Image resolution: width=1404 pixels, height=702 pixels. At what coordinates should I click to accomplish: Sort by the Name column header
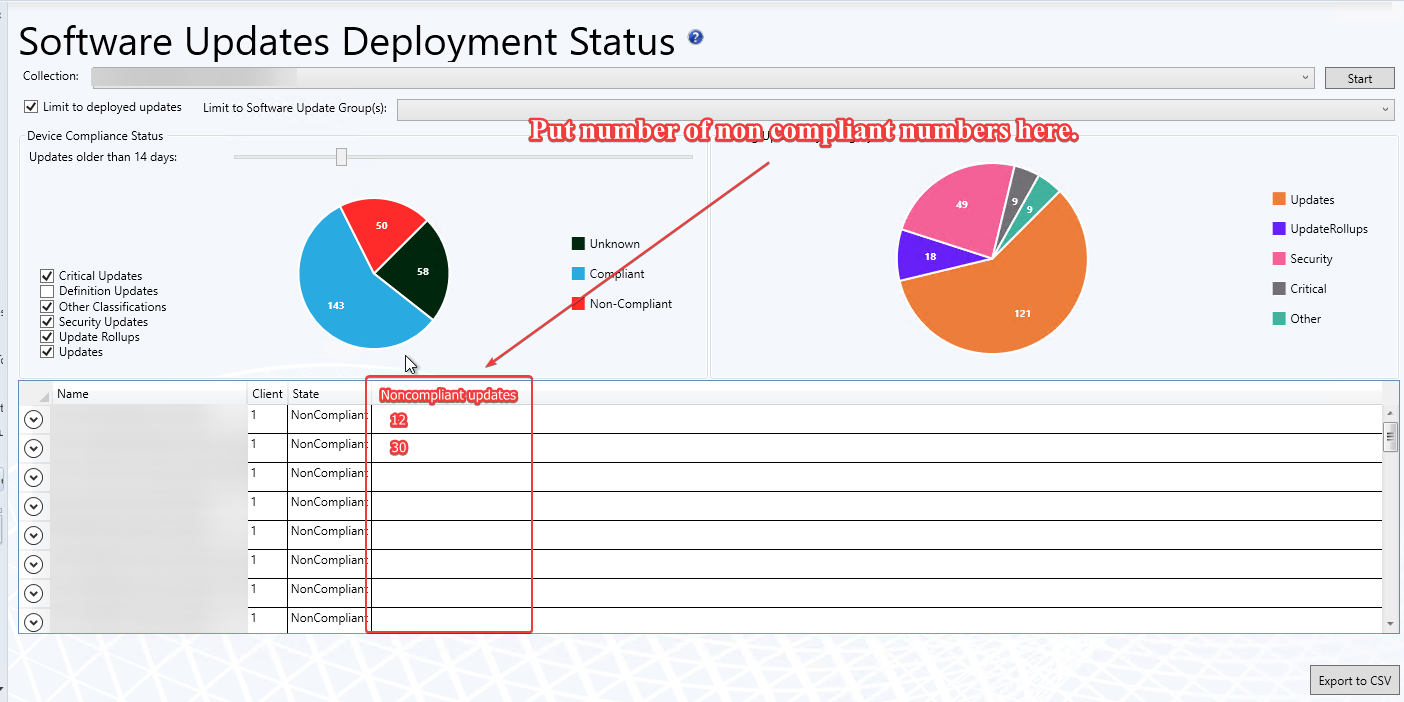tap(150, 394)
